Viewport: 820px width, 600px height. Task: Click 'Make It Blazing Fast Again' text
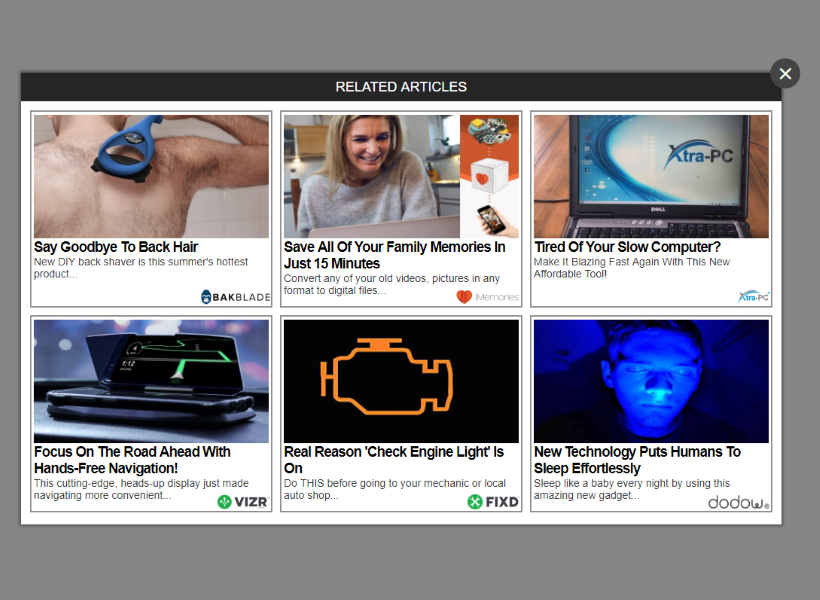(632, 268)
